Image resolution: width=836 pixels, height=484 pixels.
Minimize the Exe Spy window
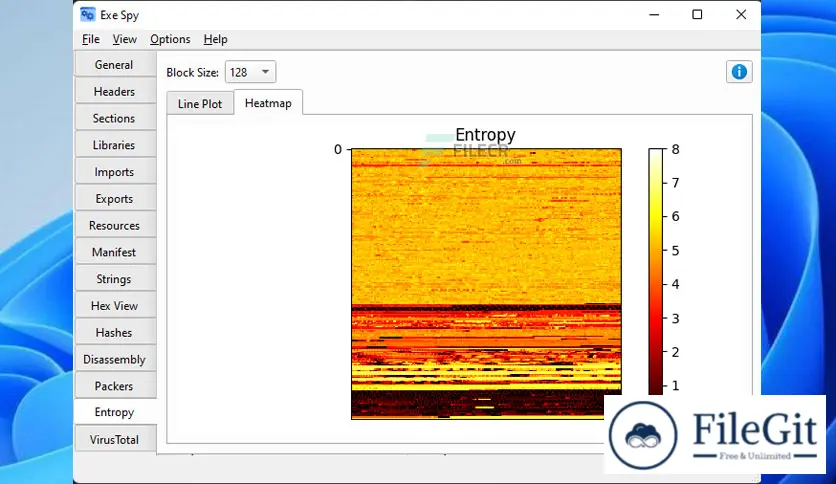coord(654,15)
